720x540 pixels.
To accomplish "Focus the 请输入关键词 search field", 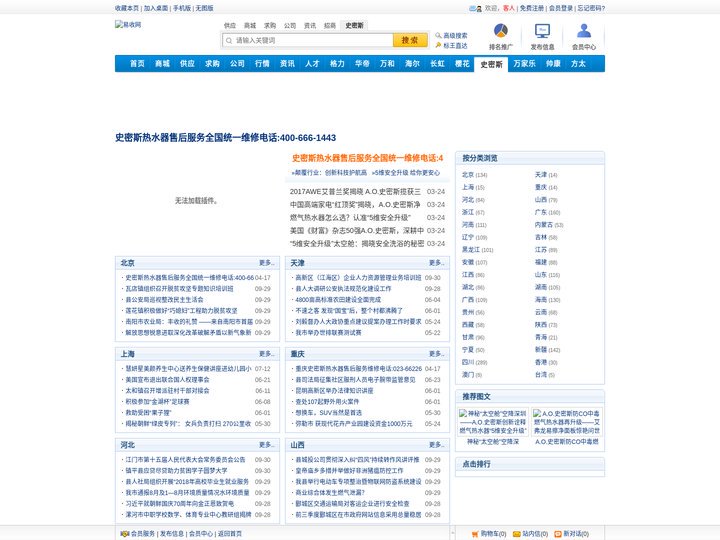I will pyautogui.click(x=308, y=40).
